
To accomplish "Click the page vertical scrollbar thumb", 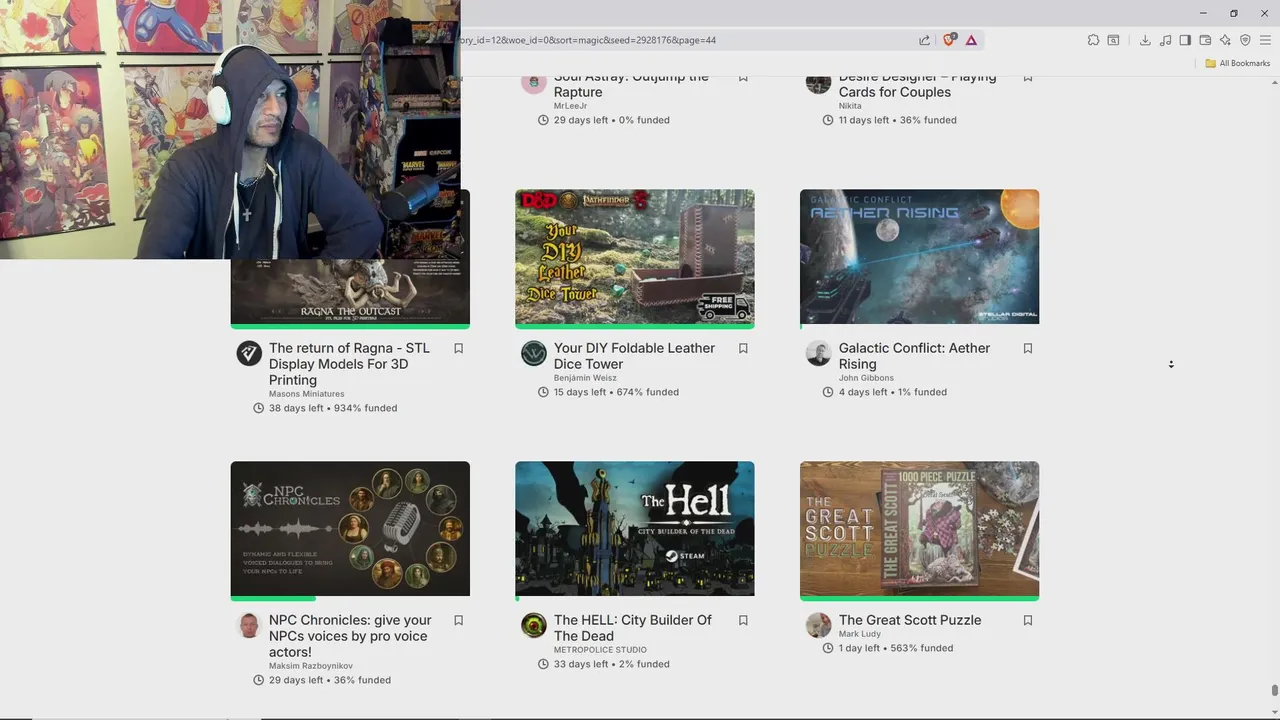I will tap(1274, 691).
